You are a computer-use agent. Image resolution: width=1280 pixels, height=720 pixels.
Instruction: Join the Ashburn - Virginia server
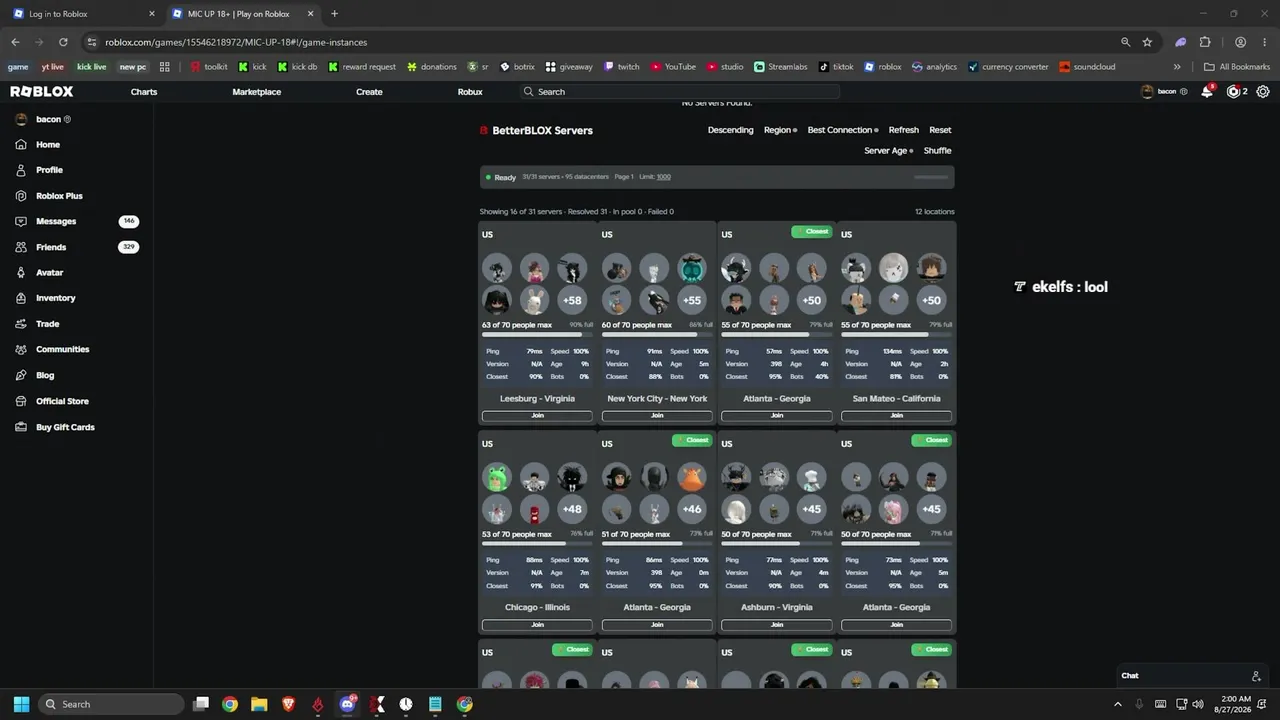777,625
